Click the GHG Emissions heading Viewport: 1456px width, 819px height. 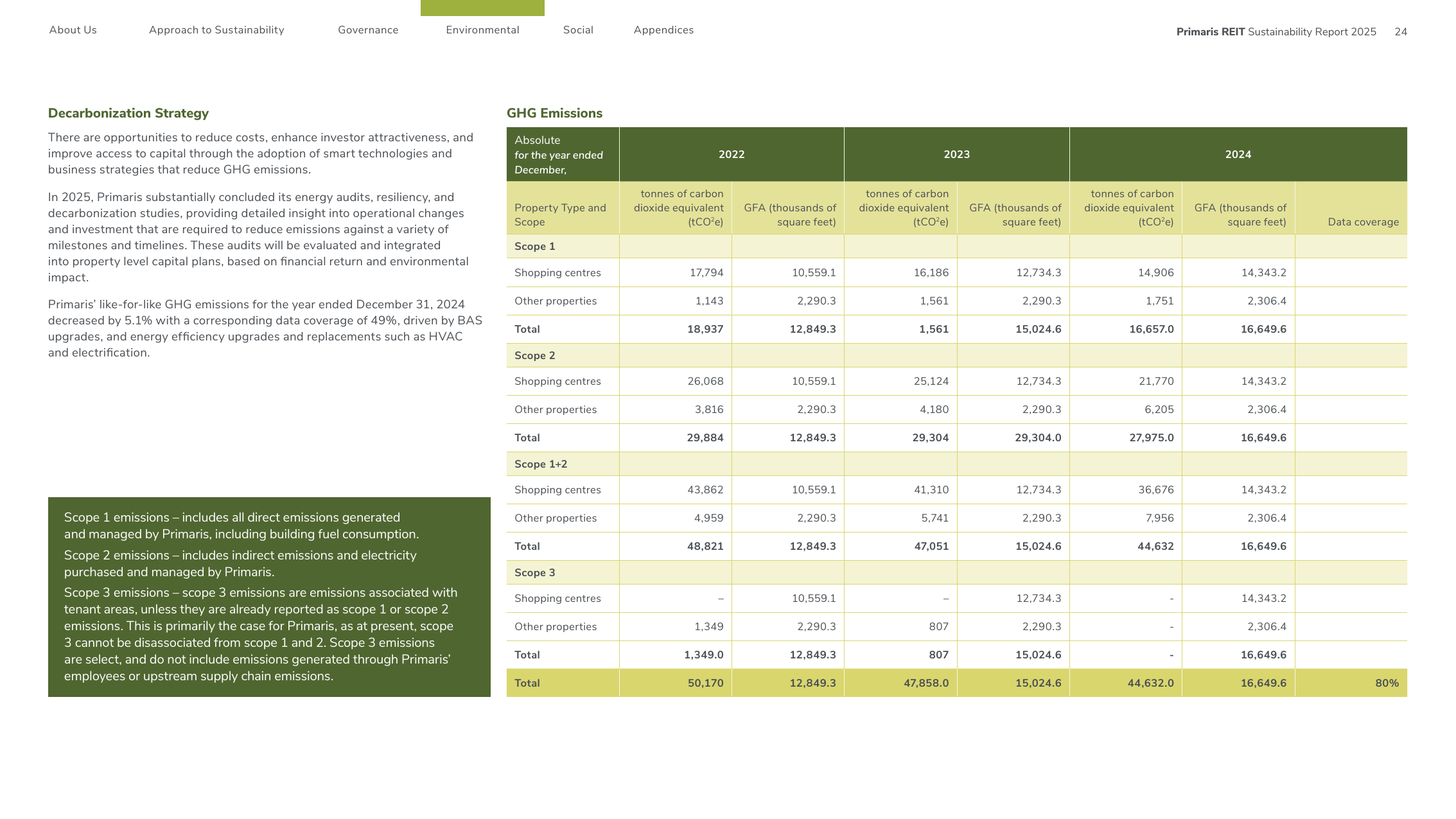click(554, 113)
